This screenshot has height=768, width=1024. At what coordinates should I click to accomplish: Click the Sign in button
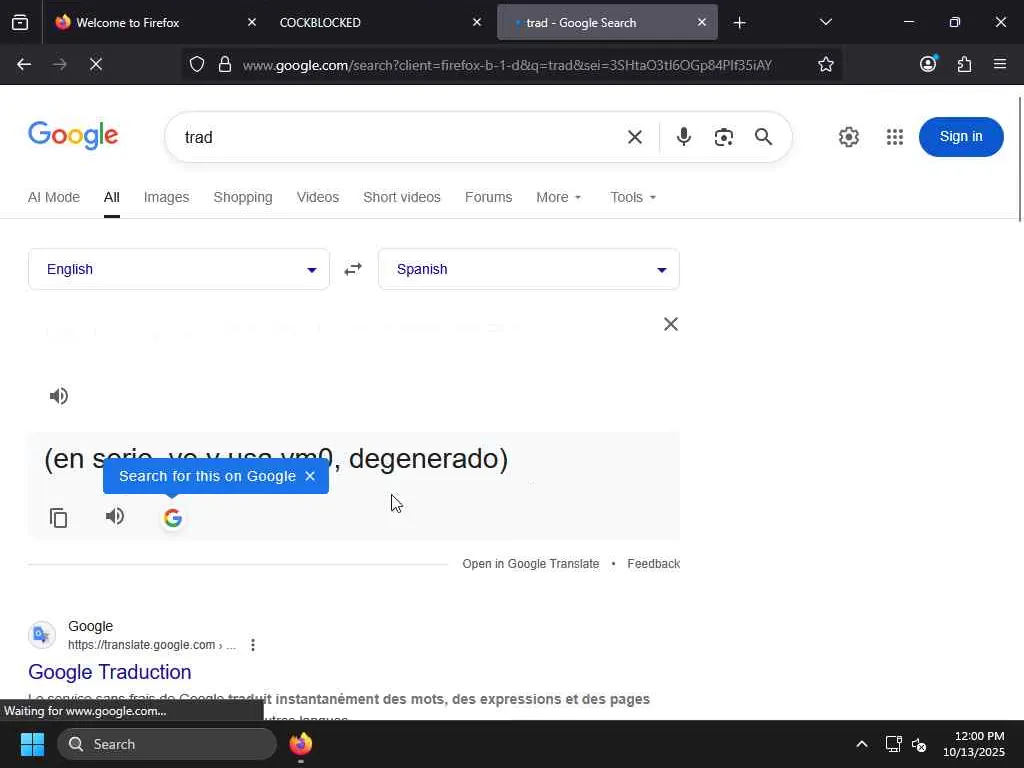point(961,136)
